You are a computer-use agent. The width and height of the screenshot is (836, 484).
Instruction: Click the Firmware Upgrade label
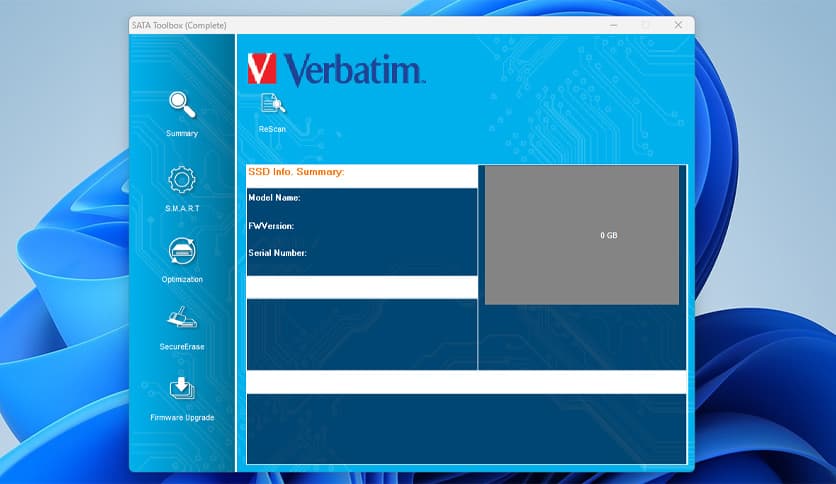tap(182, 417)
